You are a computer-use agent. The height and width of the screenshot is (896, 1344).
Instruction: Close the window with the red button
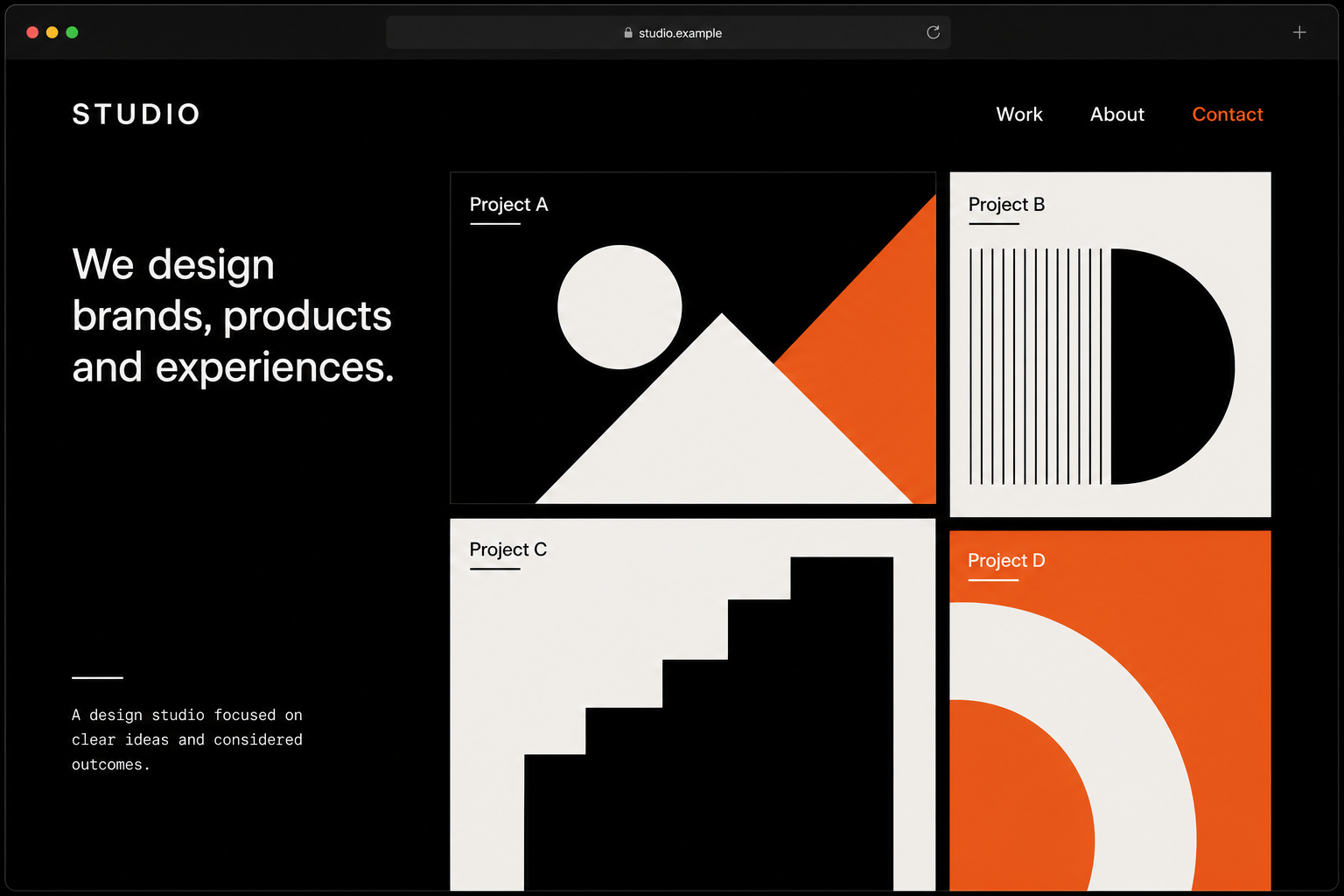(x=32, y=32)
